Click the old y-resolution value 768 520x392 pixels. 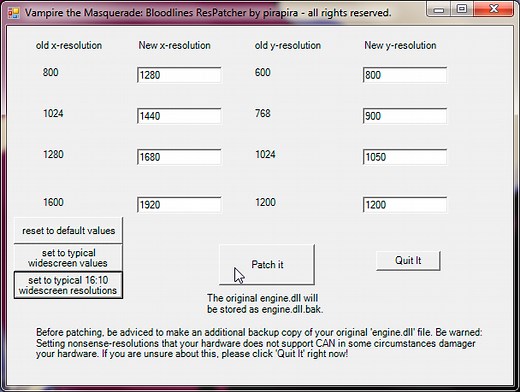point(263,113)
